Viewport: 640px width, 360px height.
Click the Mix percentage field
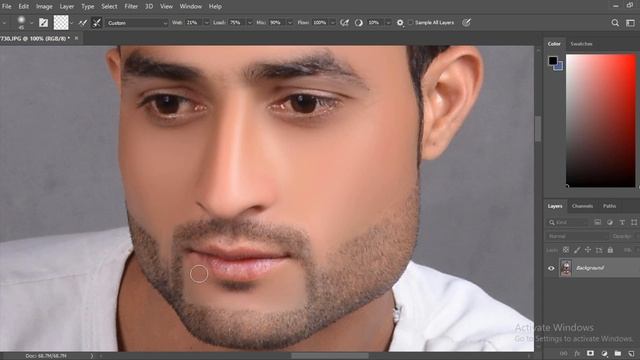tap(276, 23)
